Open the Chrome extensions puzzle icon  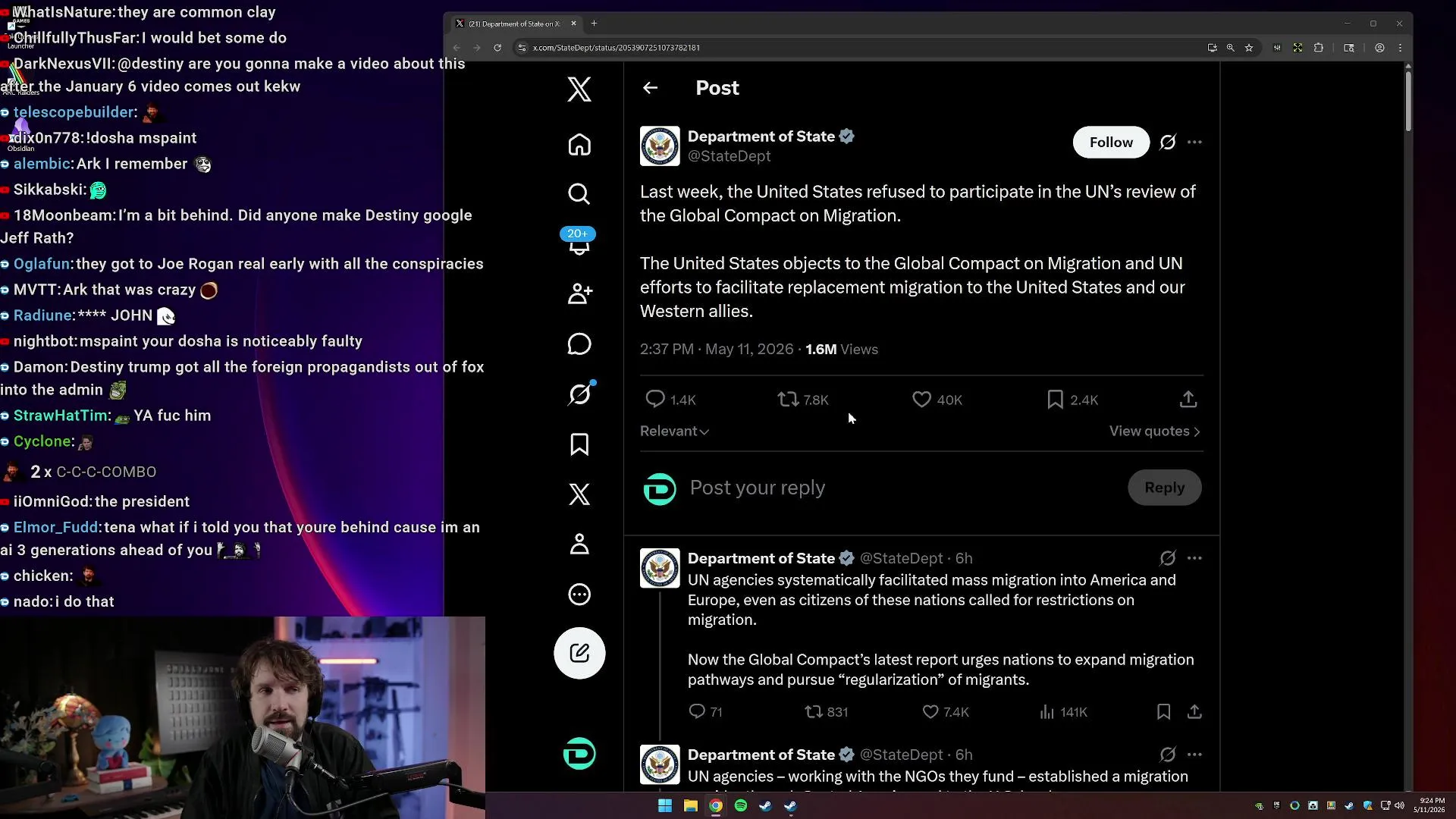coord(1319,48)
